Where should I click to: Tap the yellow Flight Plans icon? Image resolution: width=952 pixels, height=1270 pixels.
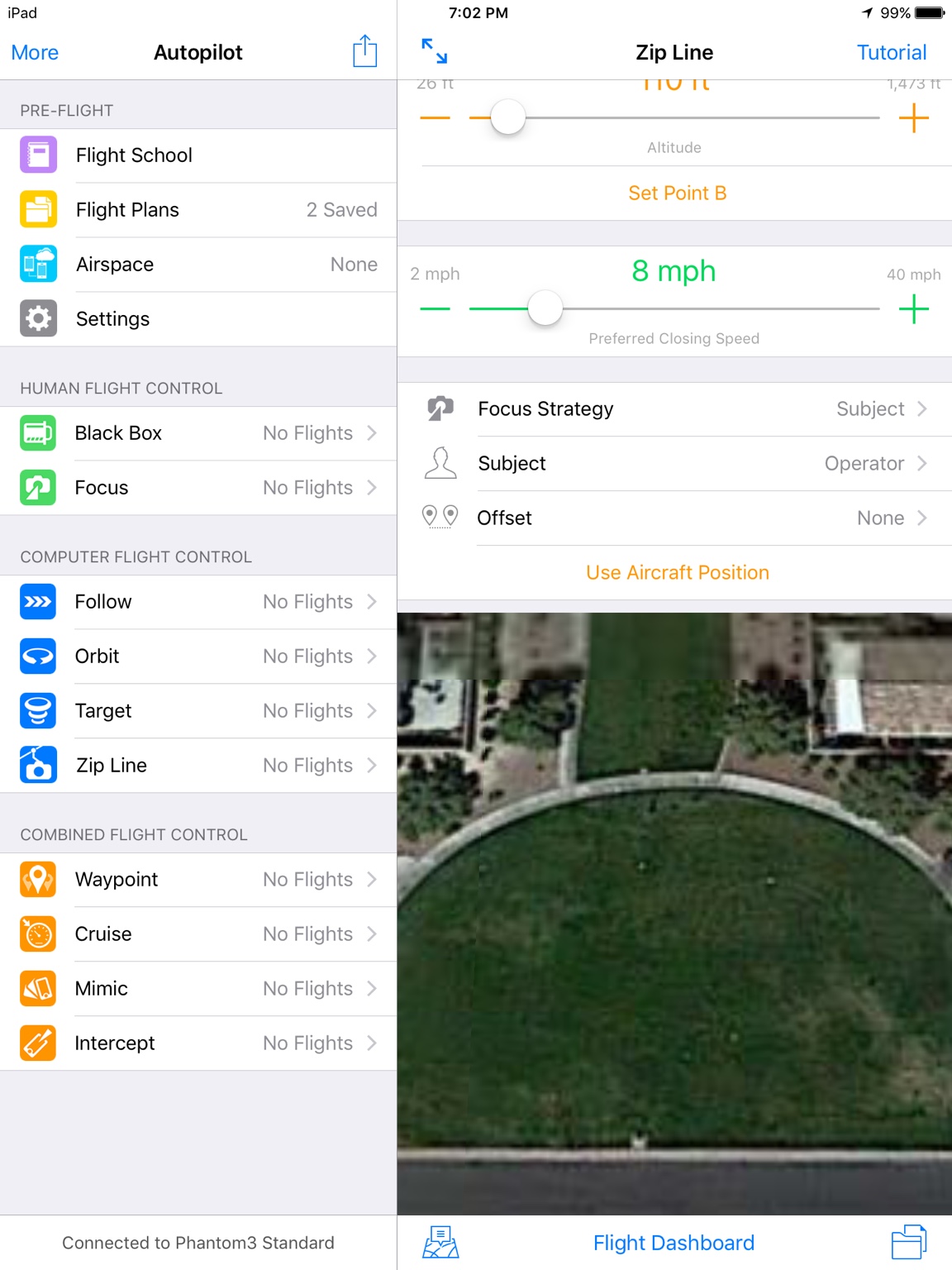tap(38, 209)
